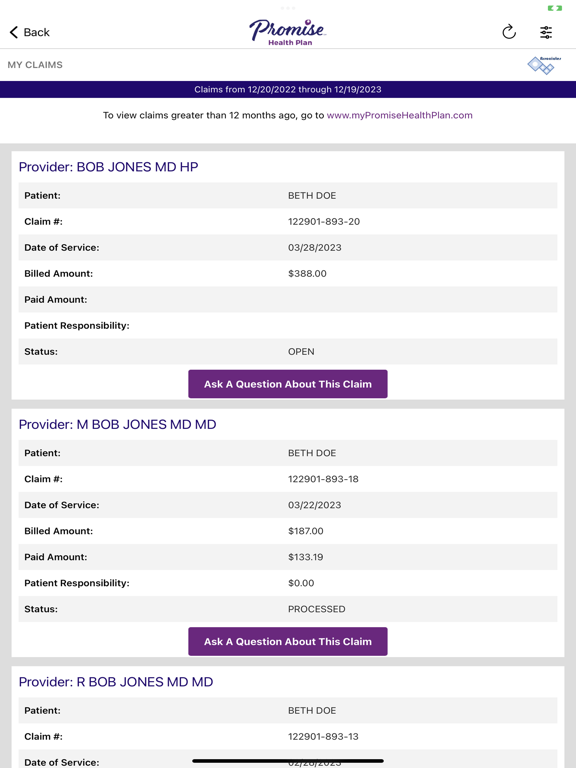Ask a question about claim 122901-893-20
Screen dimensions: 576x768
(x=288, y=384)
